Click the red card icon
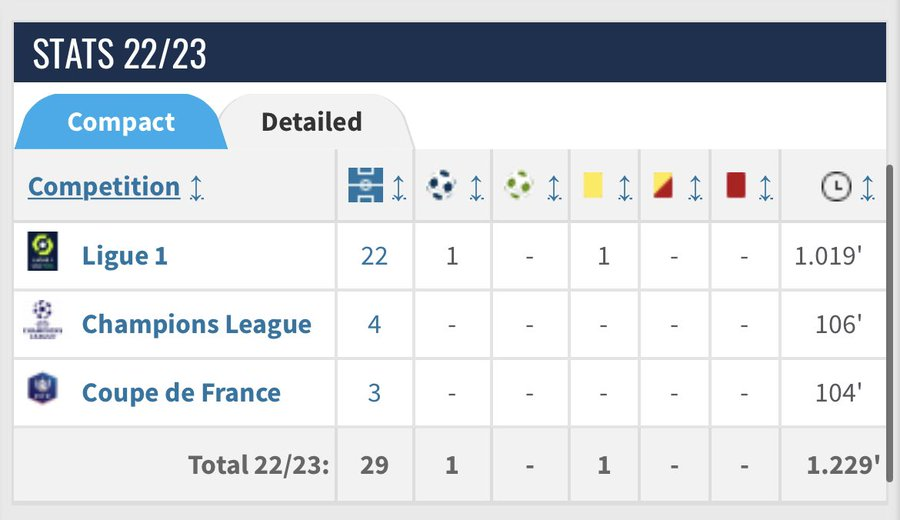900x520 pixels. pos(736,186)
